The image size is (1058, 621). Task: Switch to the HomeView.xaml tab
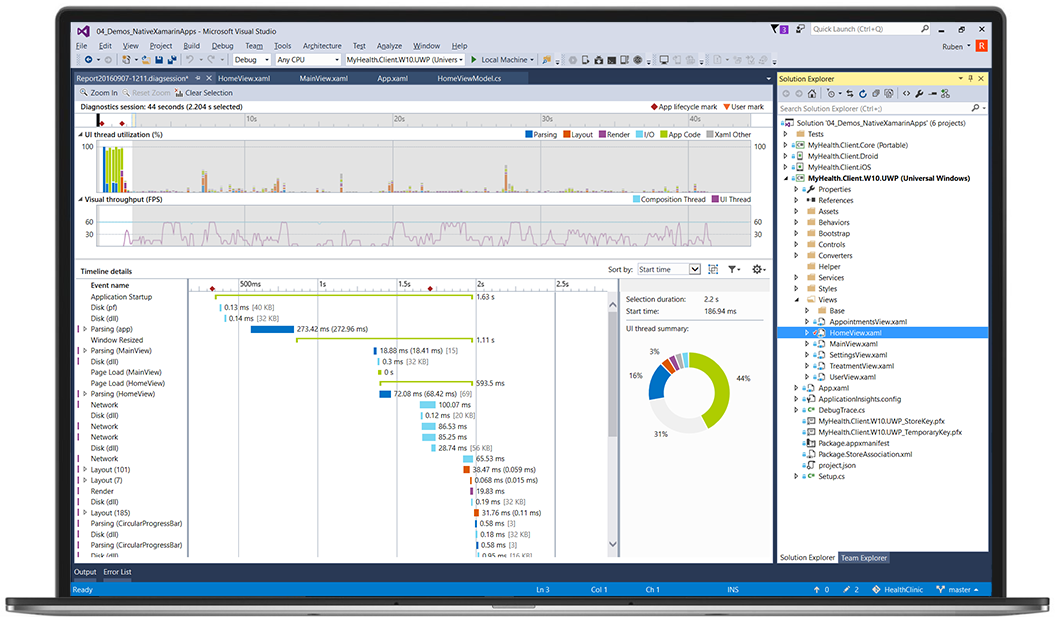tap(244, 78)
